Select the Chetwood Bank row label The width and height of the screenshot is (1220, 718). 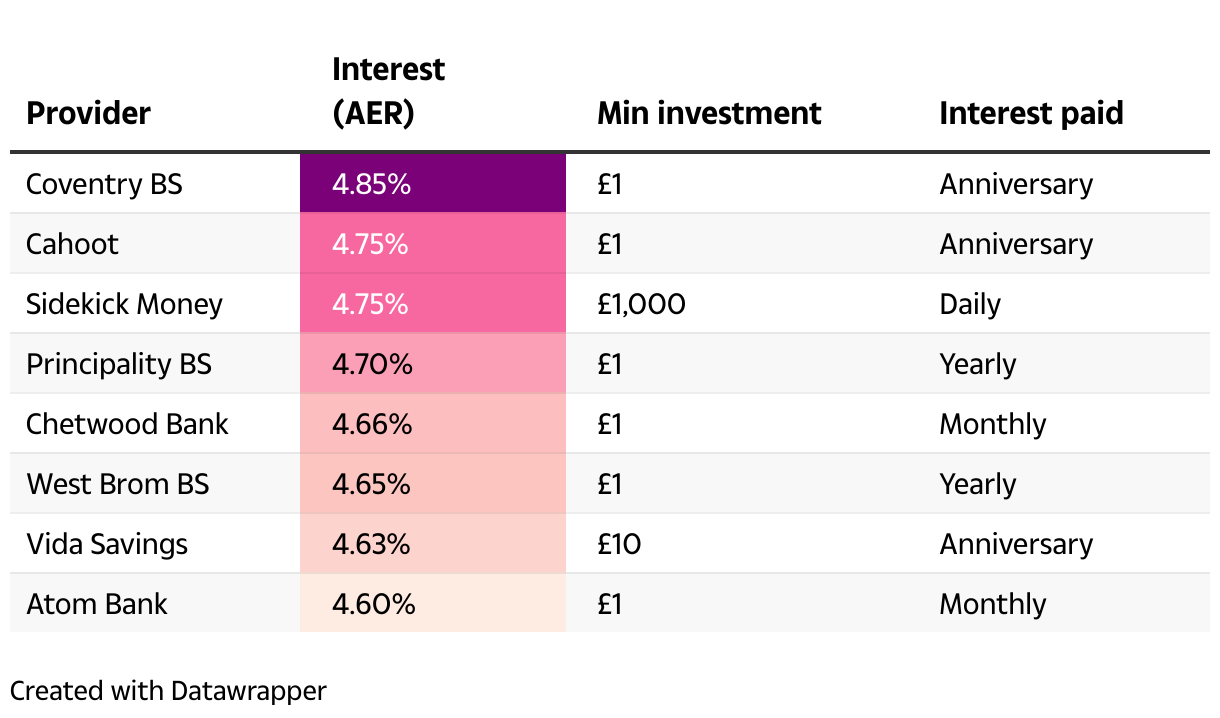click(x=127, y=424)
